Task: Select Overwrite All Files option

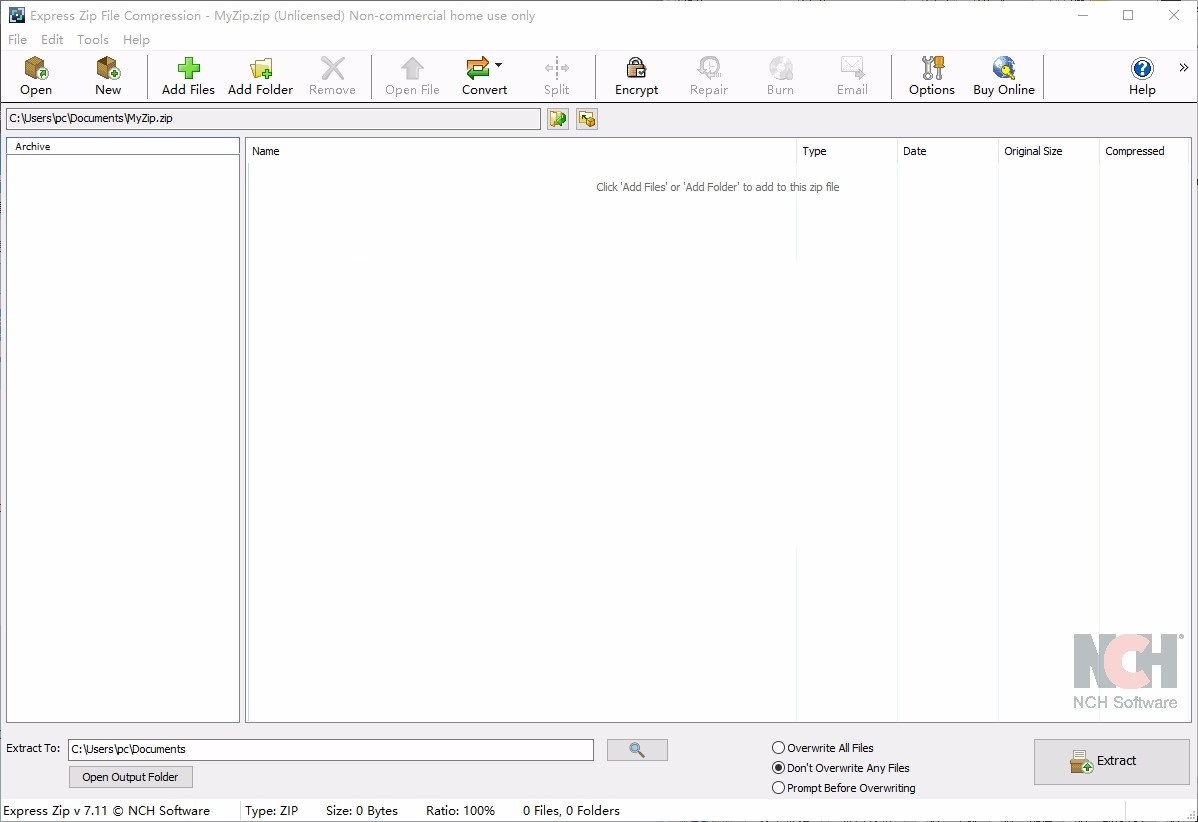Action: tap(778, 747)
